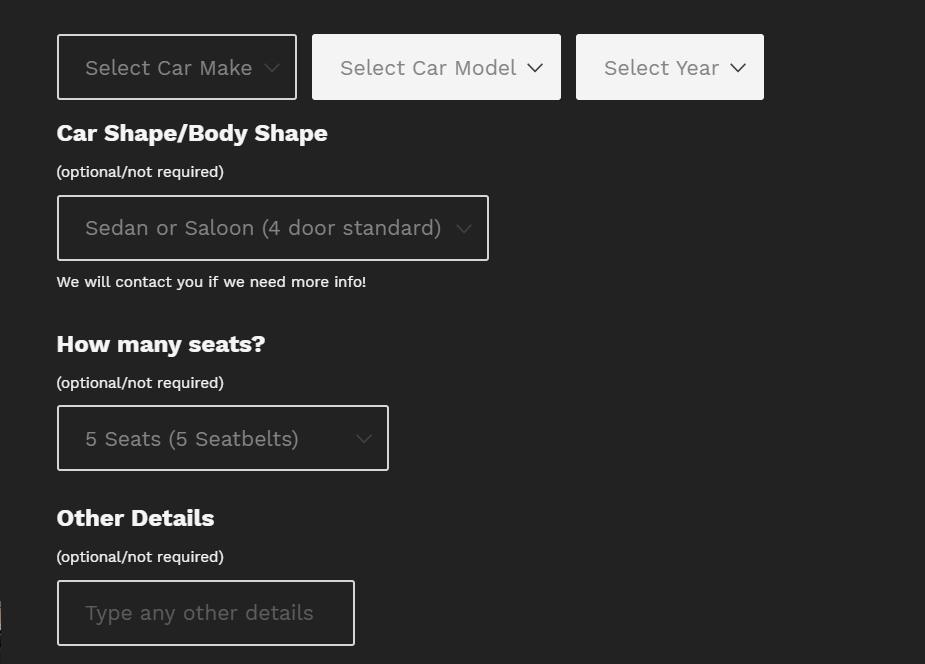Click the Car Shape/Body Shape heading
This screenshot has height=664, width=925.
tap(192, 133)
